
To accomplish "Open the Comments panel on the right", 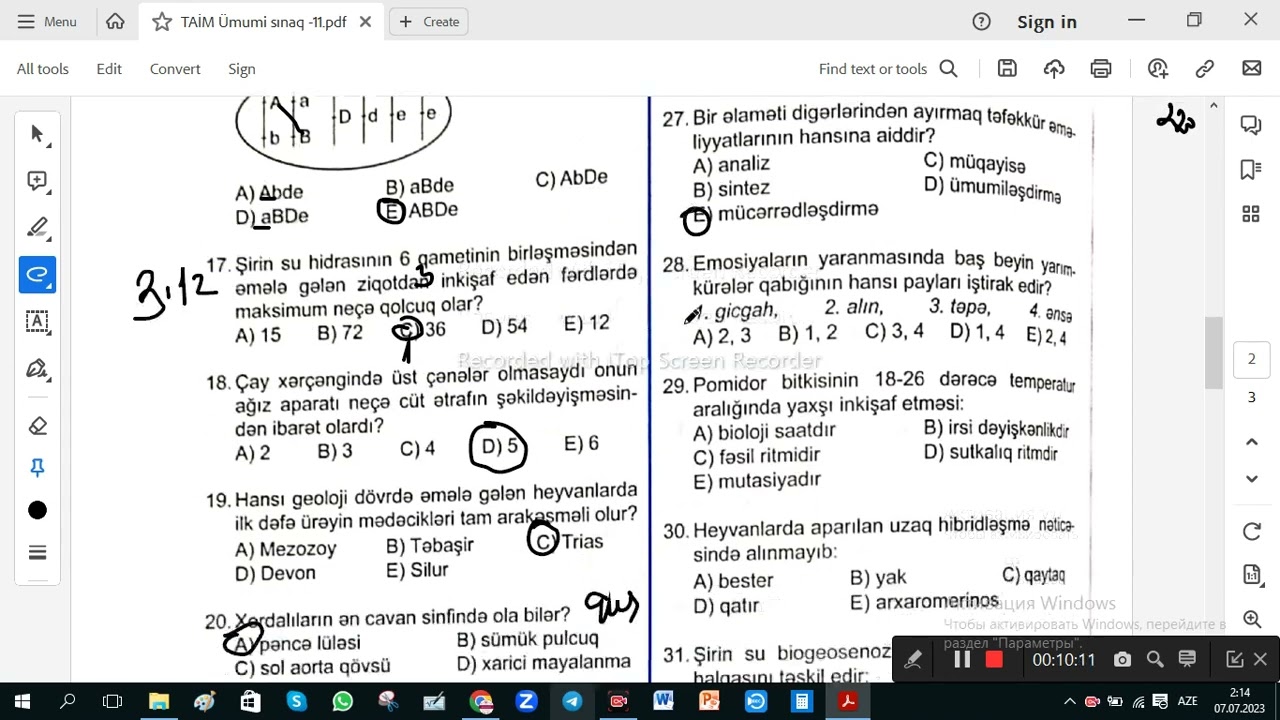I will click(x=1251, y=124).
